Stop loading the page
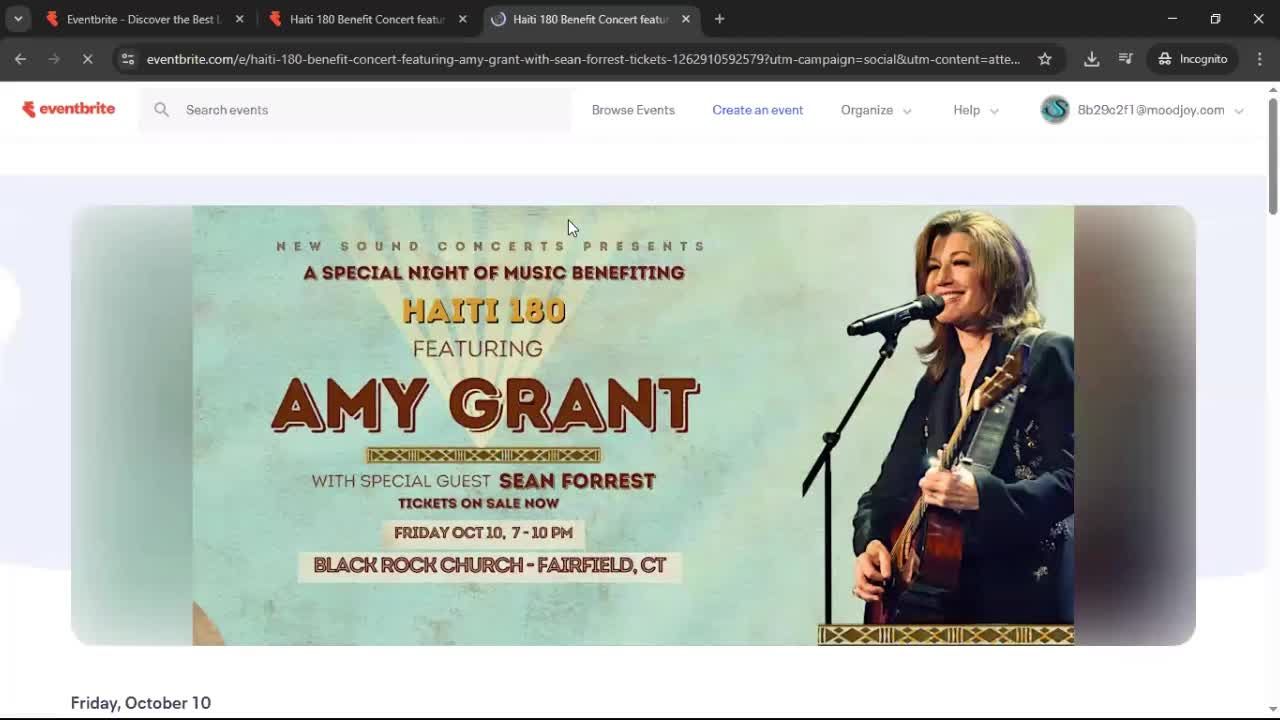Screen dimensions: 1280x720 pyautogui.click(x=87, y=59)
